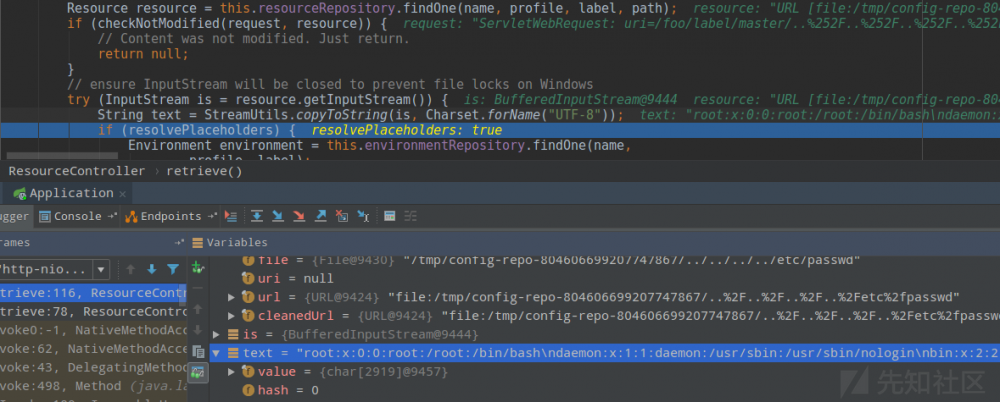This screenshot has height=402, width=1000.
Task: Open the http-nio thread dropdown
Action: (101, 269)
